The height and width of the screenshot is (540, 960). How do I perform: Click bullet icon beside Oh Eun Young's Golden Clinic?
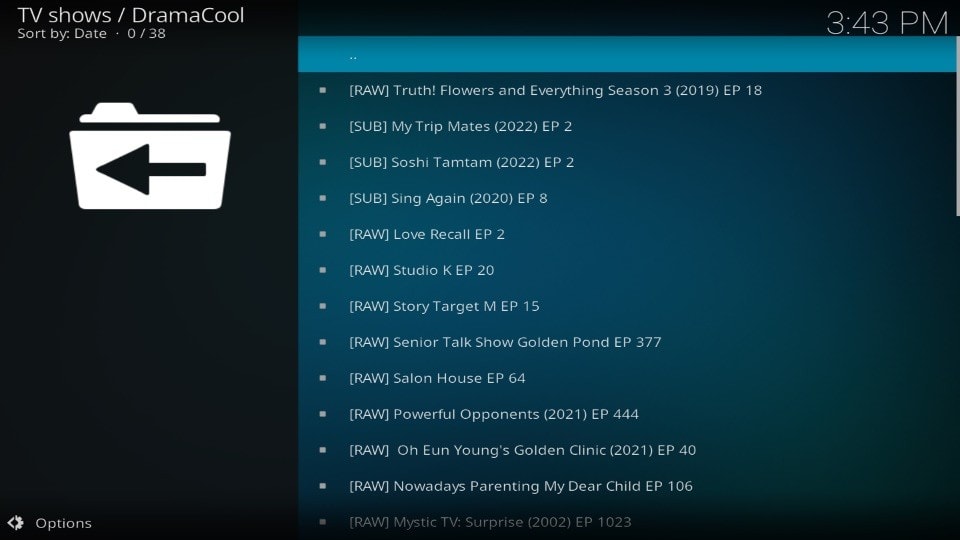tap(323, 450)
